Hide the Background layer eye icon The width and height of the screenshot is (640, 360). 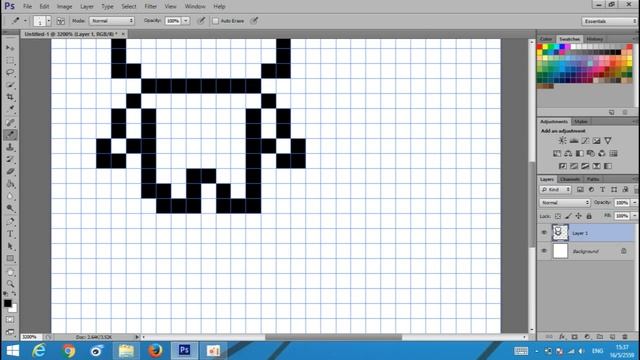click(544, 251)
